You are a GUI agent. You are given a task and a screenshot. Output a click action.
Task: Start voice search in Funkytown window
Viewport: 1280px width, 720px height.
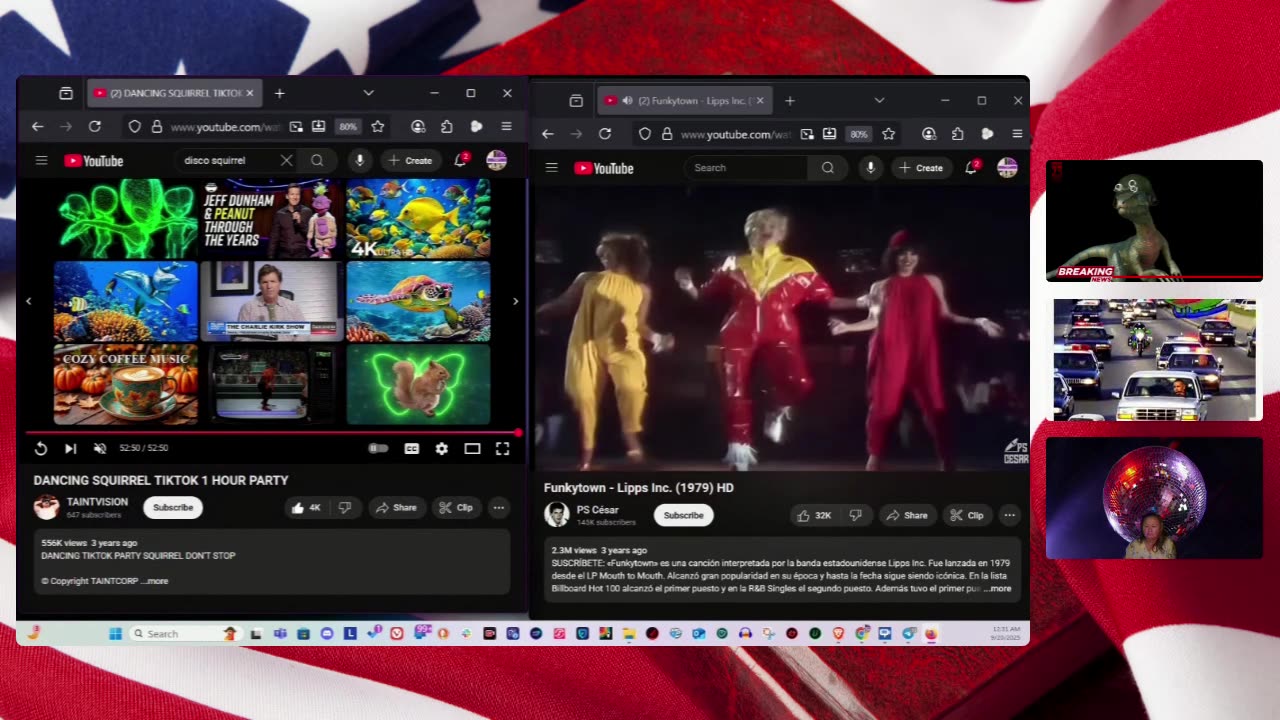tap(871, 168)
